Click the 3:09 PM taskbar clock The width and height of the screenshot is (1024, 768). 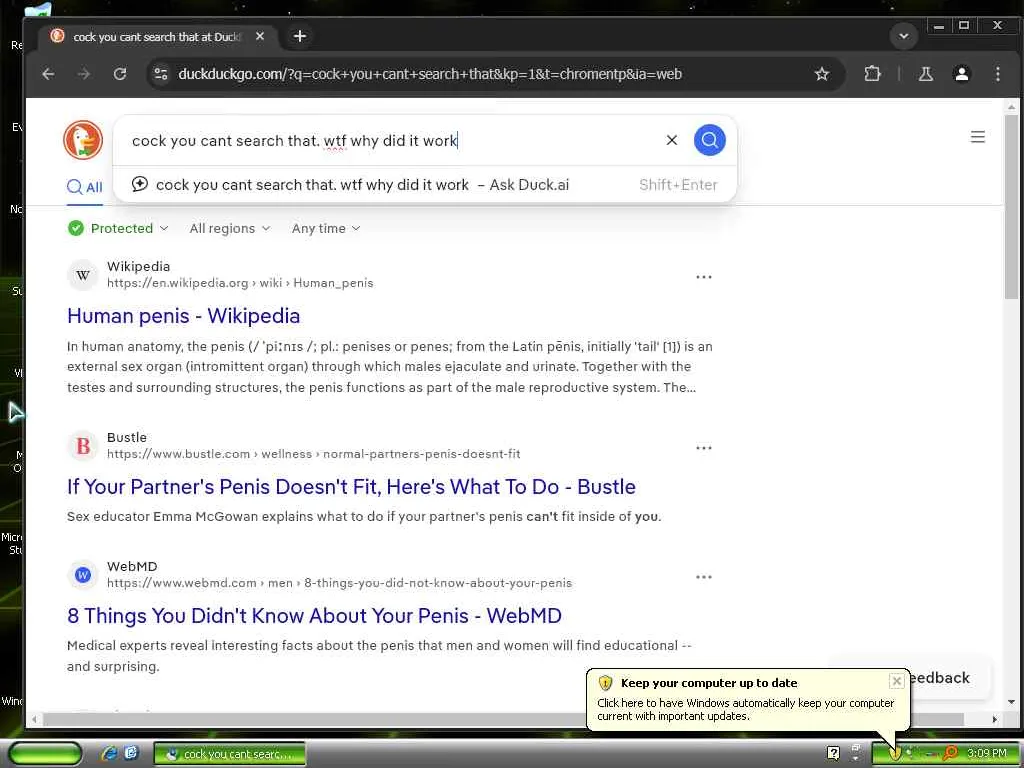987,754
